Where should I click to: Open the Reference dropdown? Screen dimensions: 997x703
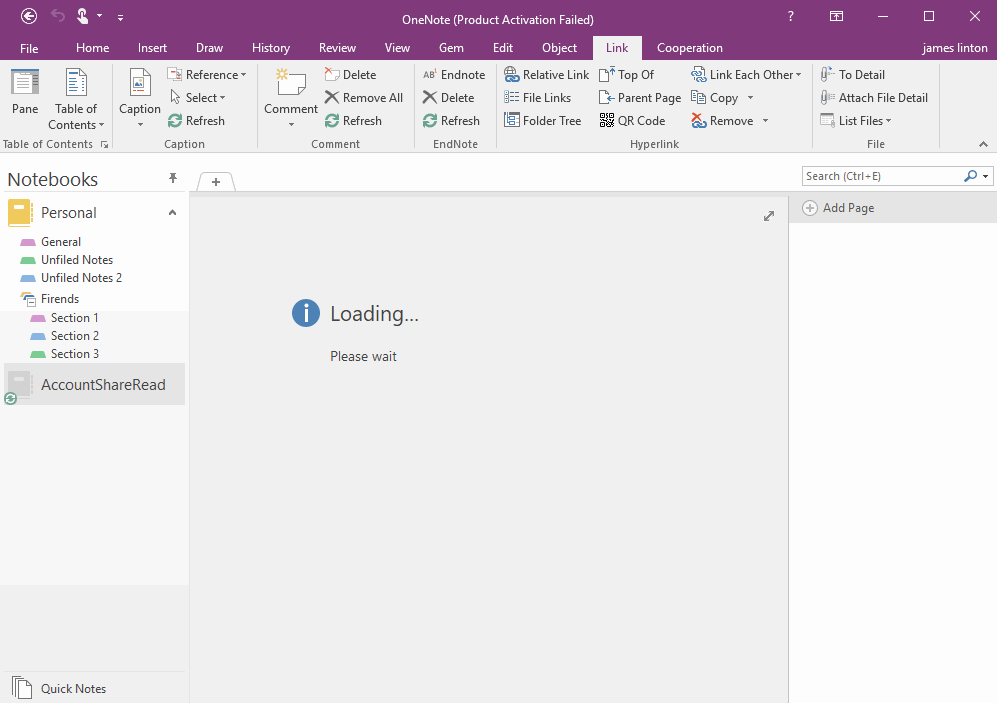(208, 73)
